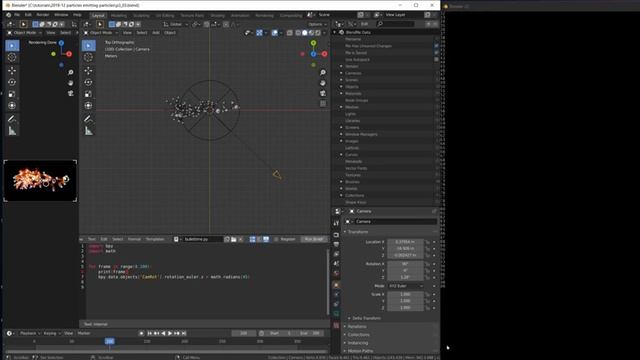Image resolution: width=640 pixels, height=360 pixels.
Task: Switch to the Modeling workspace tab
Action: [x=119, y=16]
